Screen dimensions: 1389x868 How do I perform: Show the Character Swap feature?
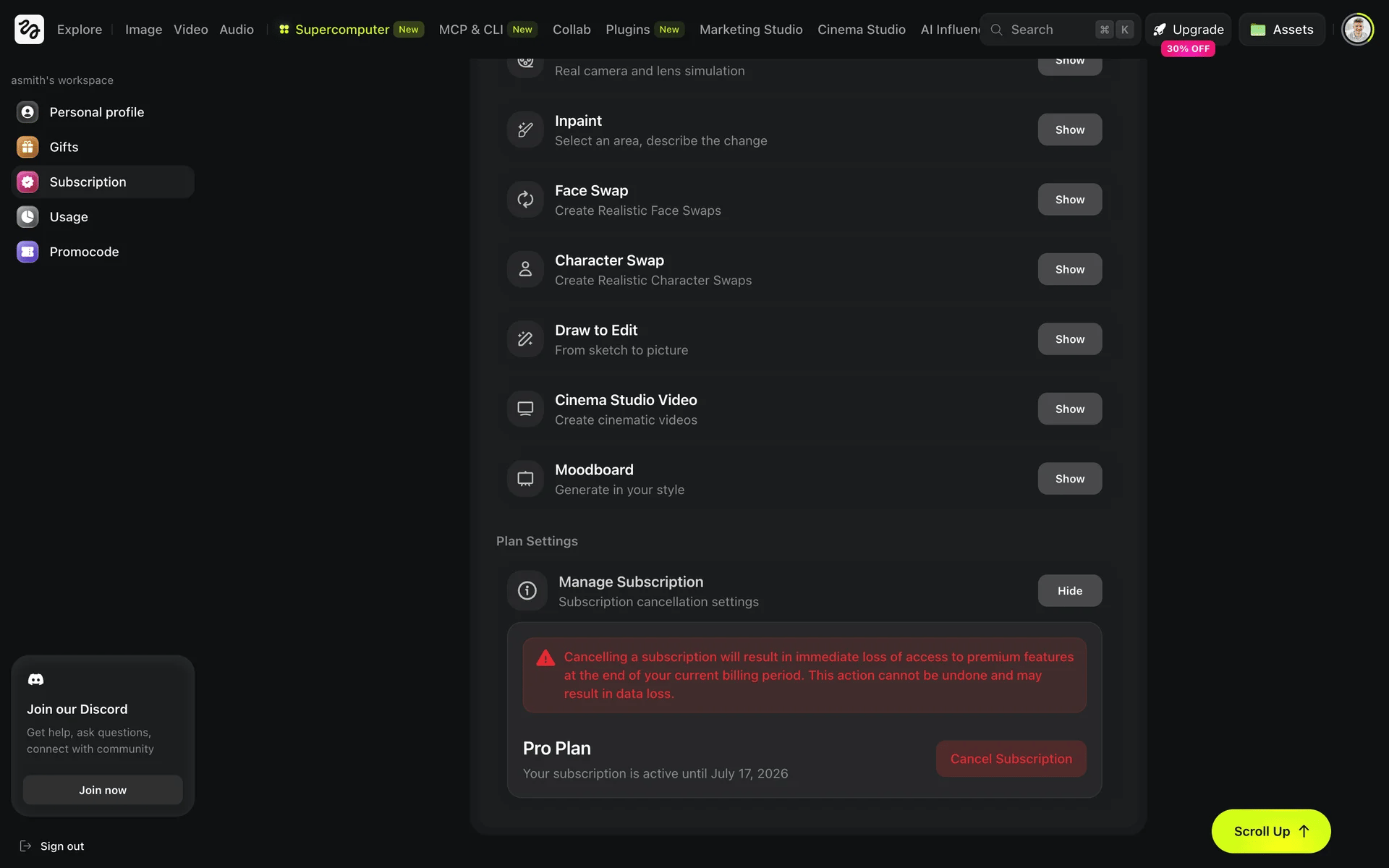pos(1069,269)
